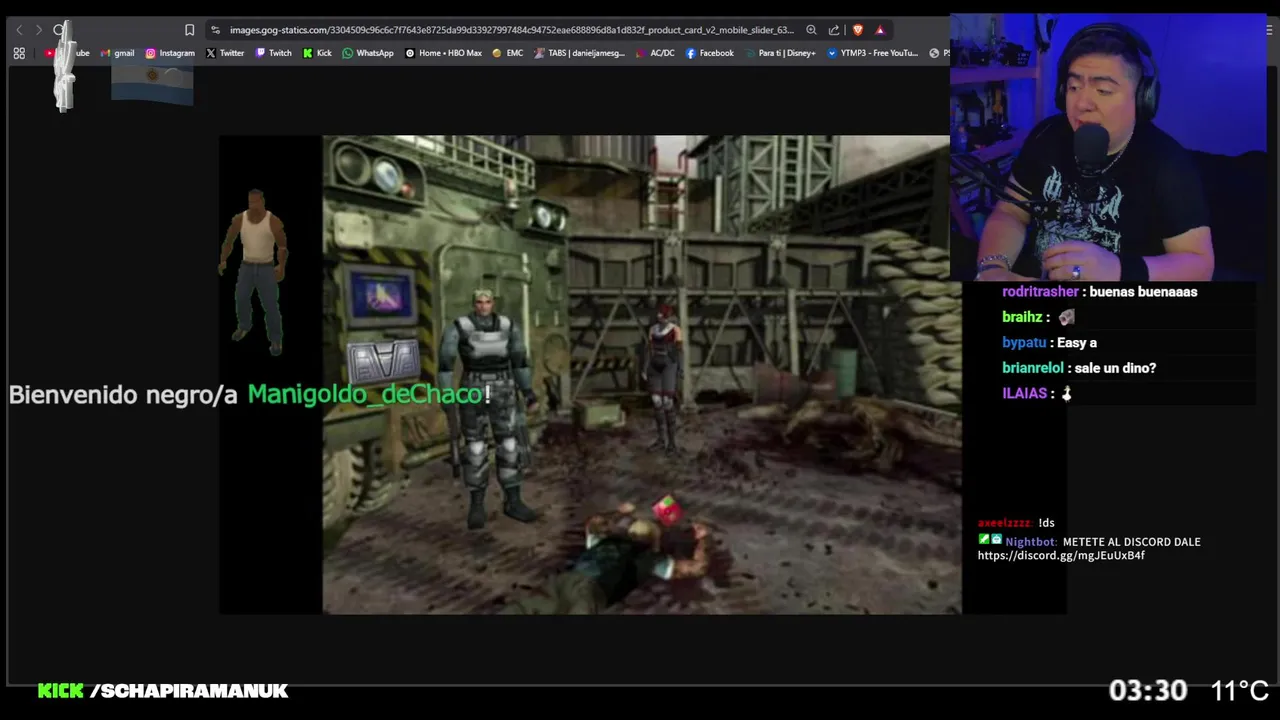Open the Kick bookmark
Viewport: 1280px width, 720px height.
(x=317, y=53)
